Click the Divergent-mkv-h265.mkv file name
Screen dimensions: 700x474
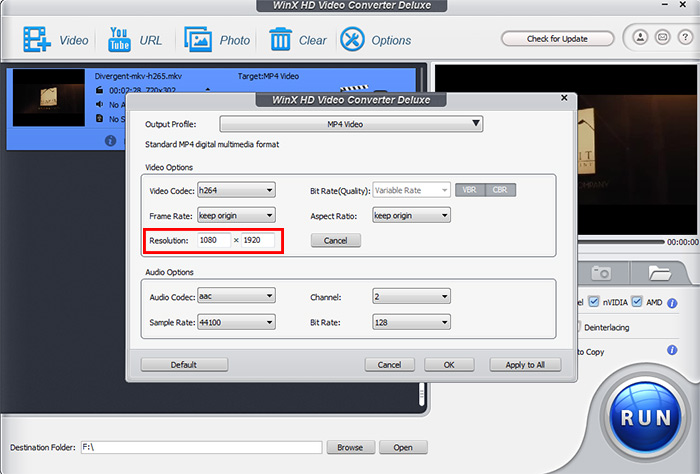(x=138, y=76)
